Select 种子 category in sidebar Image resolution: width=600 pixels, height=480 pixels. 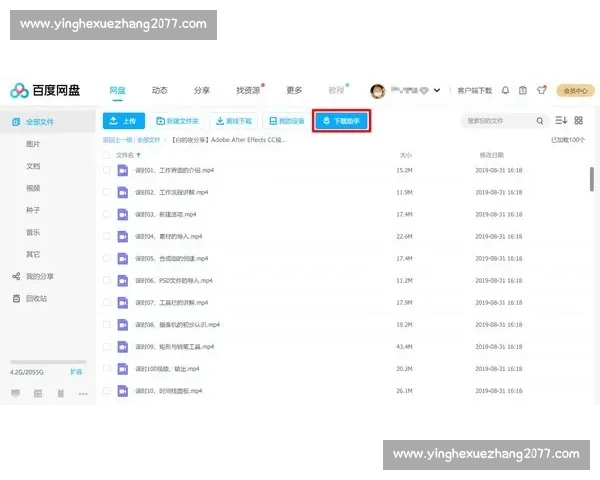tap(33, 210)
